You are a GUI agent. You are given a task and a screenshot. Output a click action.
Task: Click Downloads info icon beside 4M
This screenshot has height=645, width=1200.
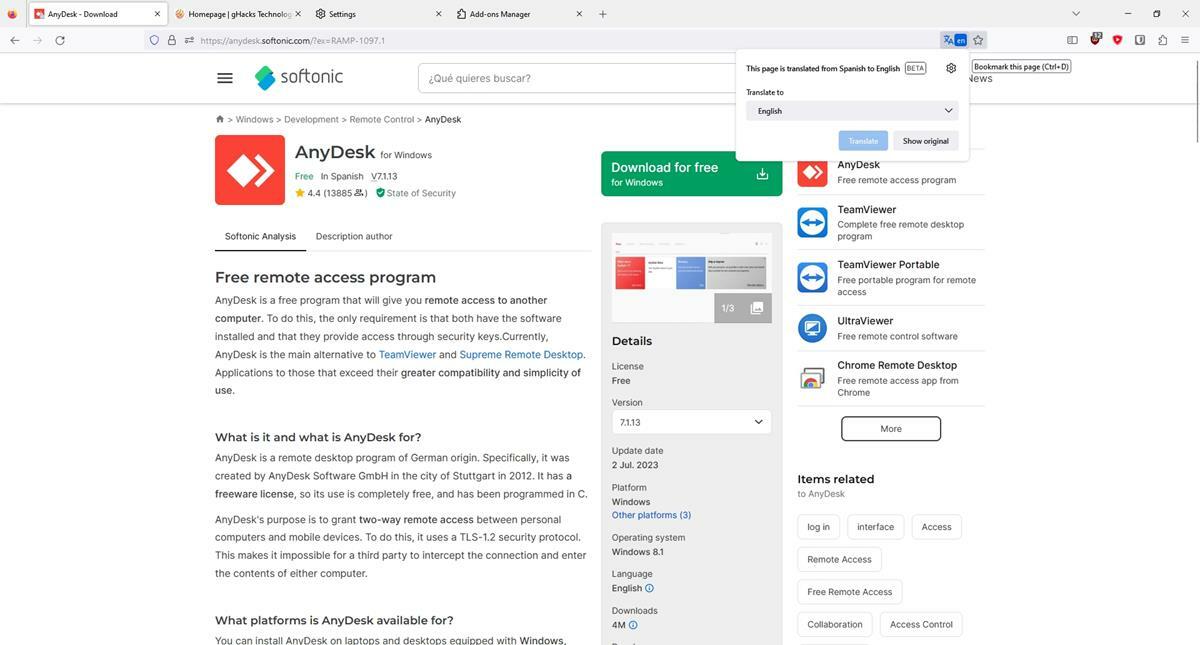(633, 625)
